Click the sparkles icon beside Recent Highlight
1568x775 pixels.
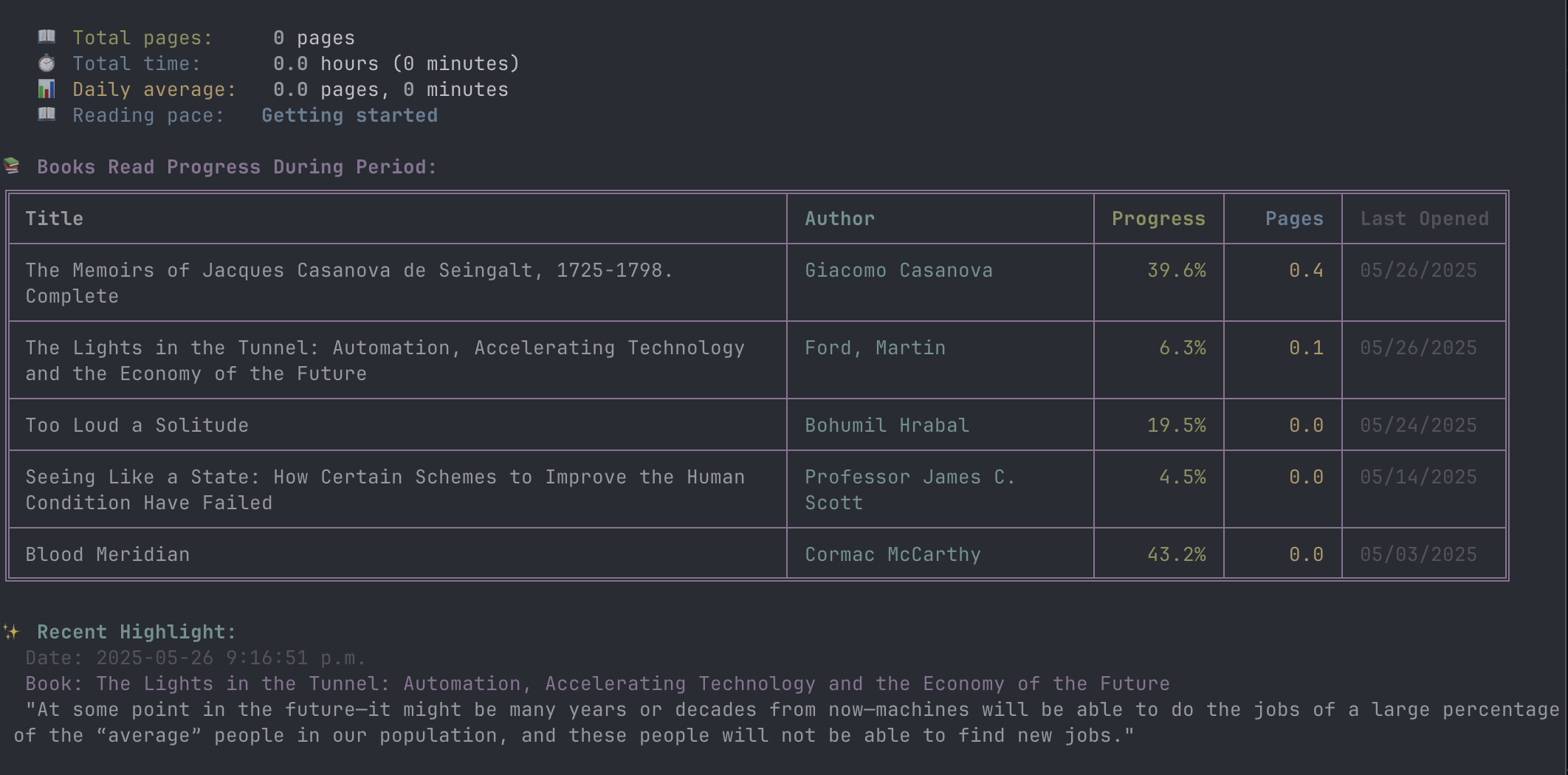pos(12,632)
